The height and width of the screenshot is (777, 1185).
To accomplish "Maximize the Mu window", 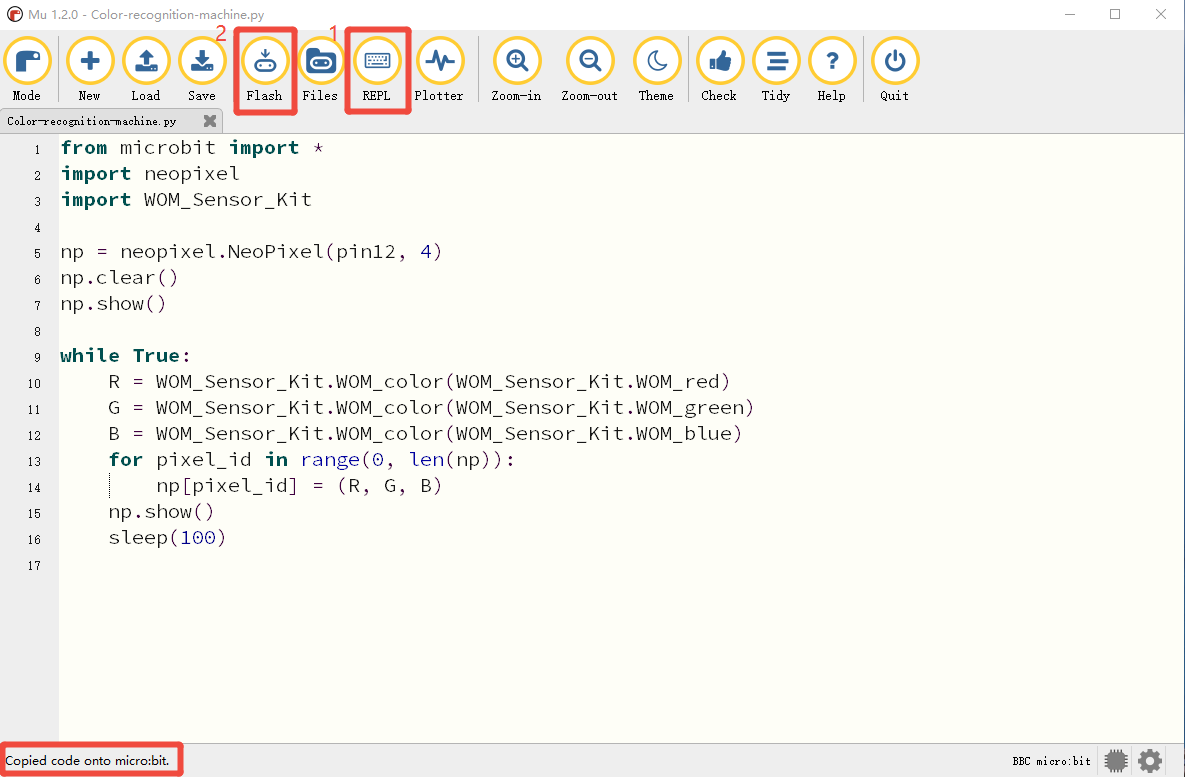I will pyautogui.click(x=1115, y=14).
